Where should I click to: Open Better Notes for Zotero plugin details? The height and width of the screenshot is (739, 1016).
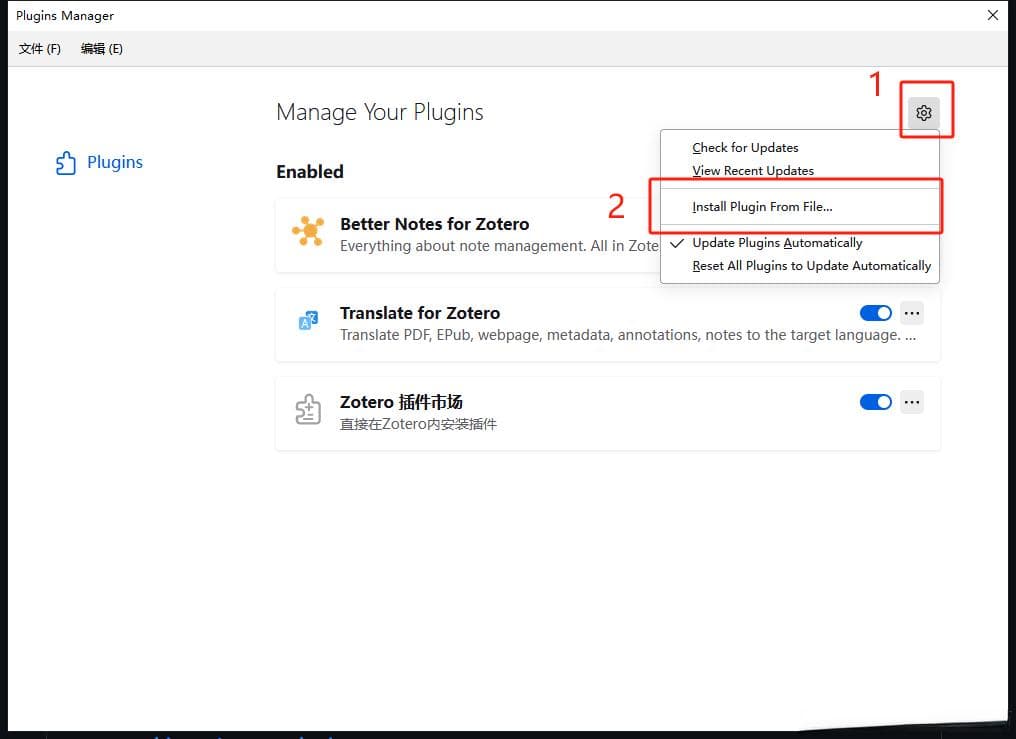point(434,224)
